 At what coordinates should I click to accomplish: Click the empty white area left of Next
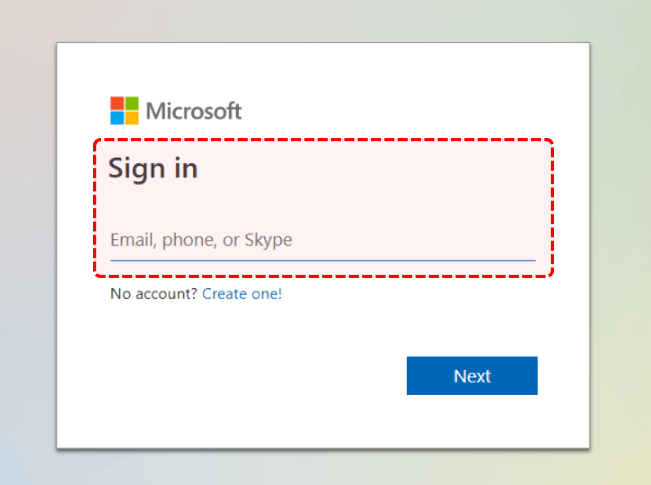(x=232, y=375)
